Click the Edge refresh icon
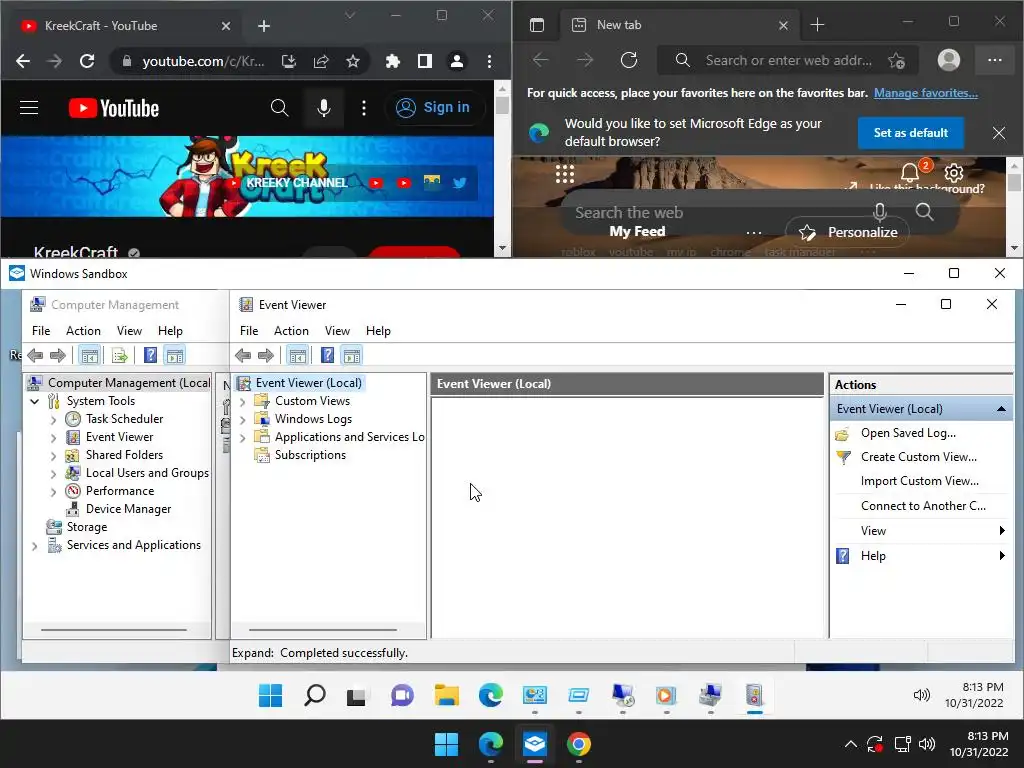 click(629, 61)
